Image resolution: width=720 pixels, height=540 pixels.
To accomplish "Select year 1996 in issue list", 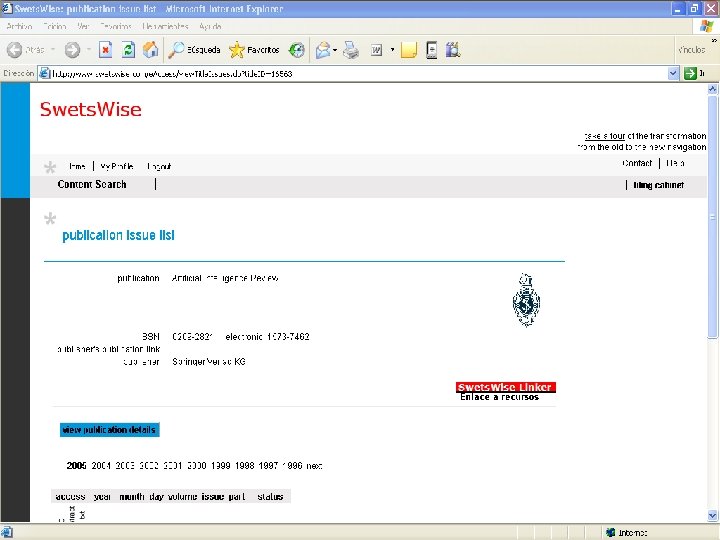I will click(x=292, y=466).
